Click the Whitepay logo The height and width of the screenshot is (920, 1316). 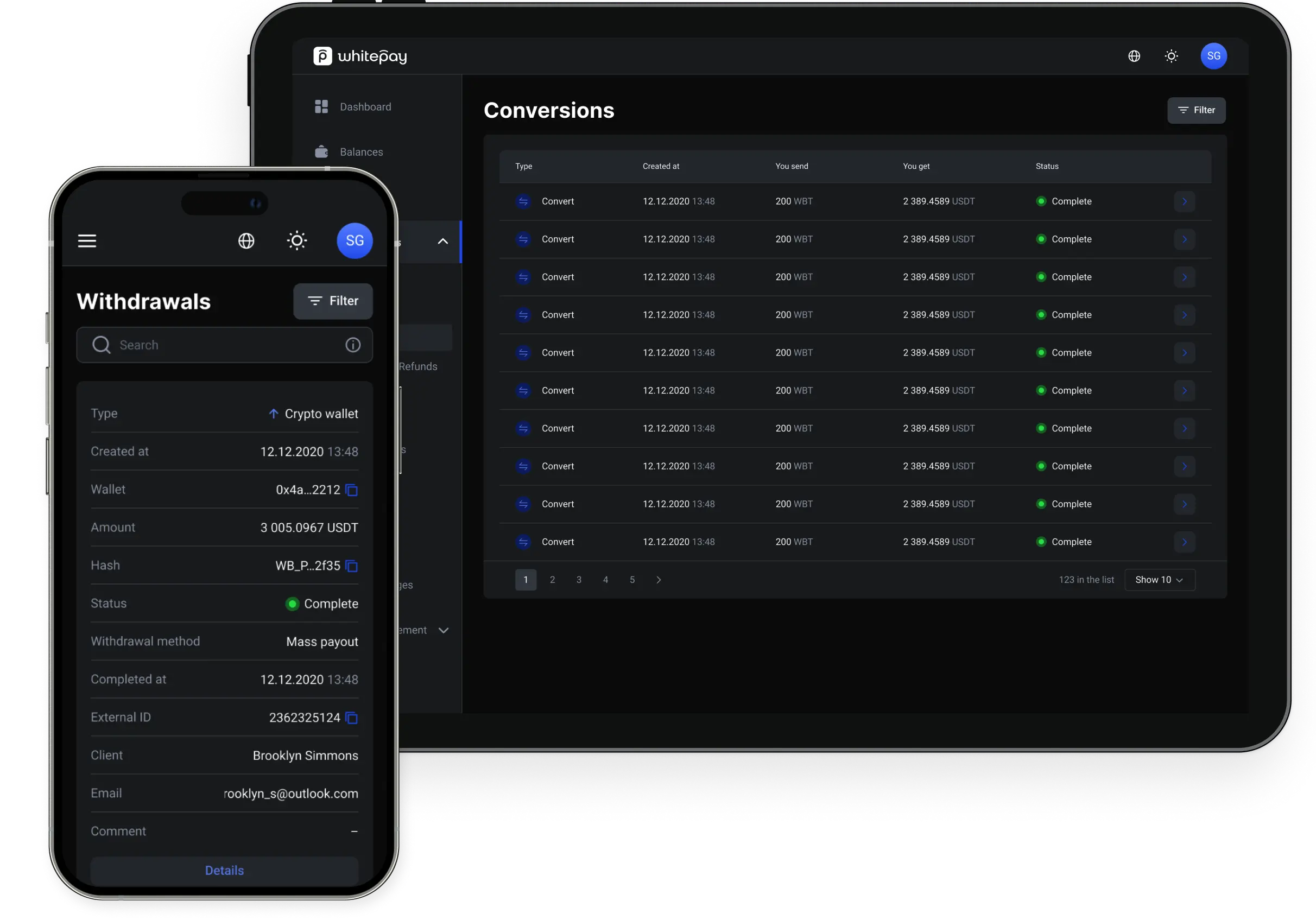tap(360, 55)
